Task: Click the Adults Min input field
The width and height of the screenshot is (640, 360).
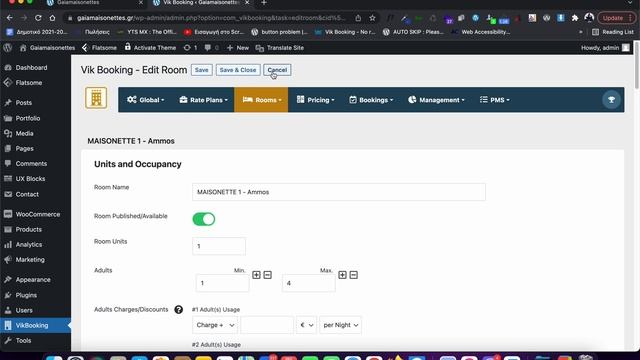Action: (222, 283)
